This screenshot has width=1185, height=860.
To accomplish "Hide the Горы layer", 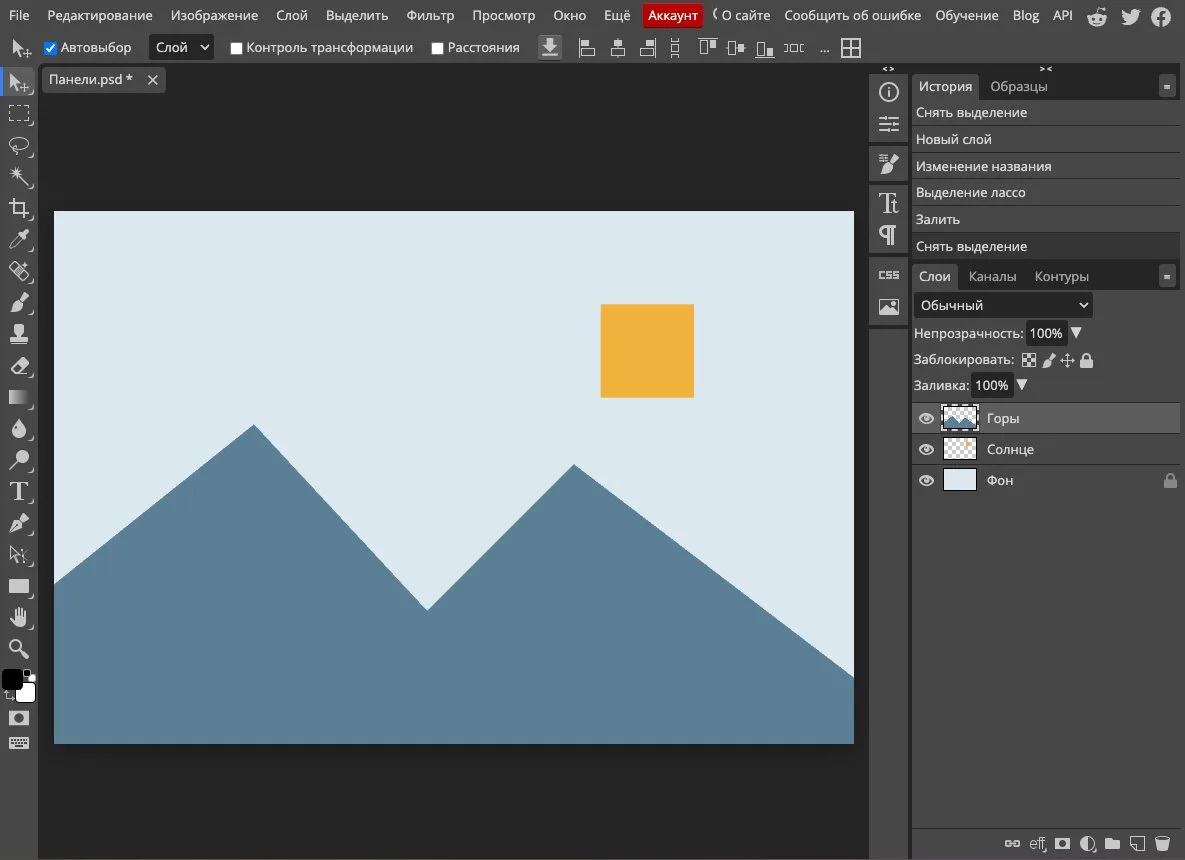I will click(x=926, y=419).
